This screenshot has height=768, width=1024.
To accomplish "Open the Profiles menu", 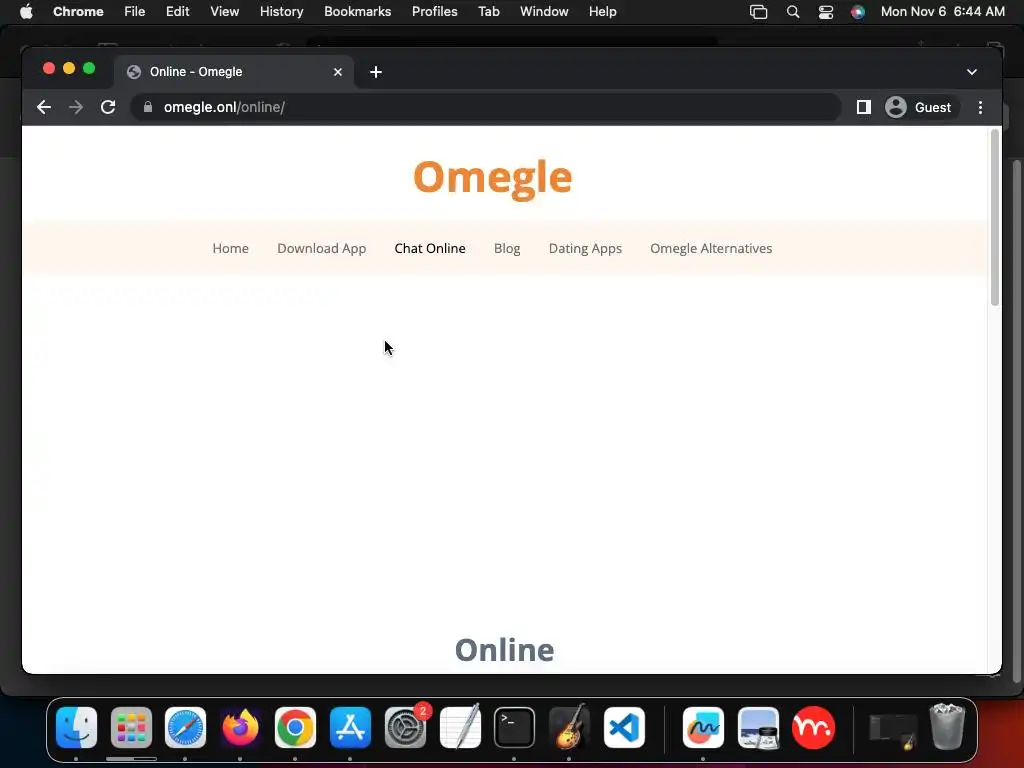I will [x=434, y=12].
